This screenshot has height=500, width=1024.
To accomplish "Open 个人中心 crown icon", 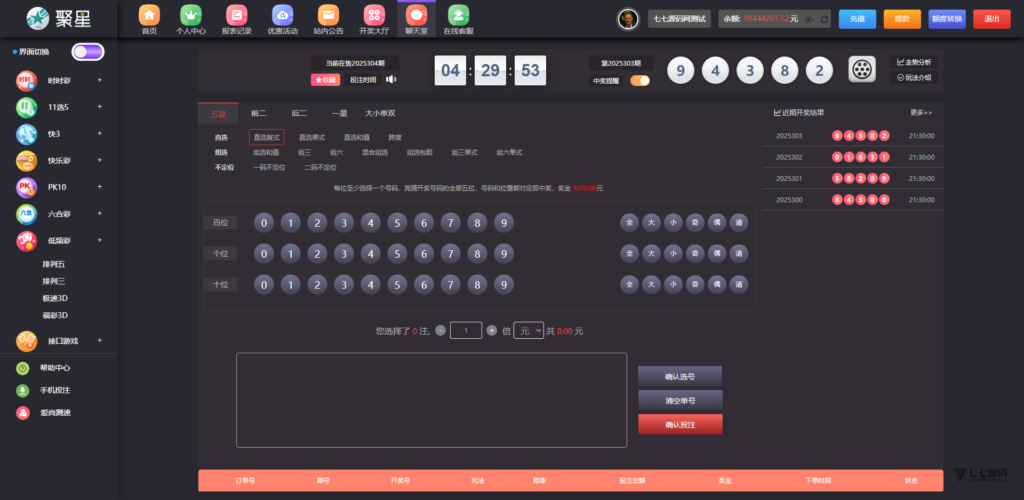I will click(x=190, y=16).
